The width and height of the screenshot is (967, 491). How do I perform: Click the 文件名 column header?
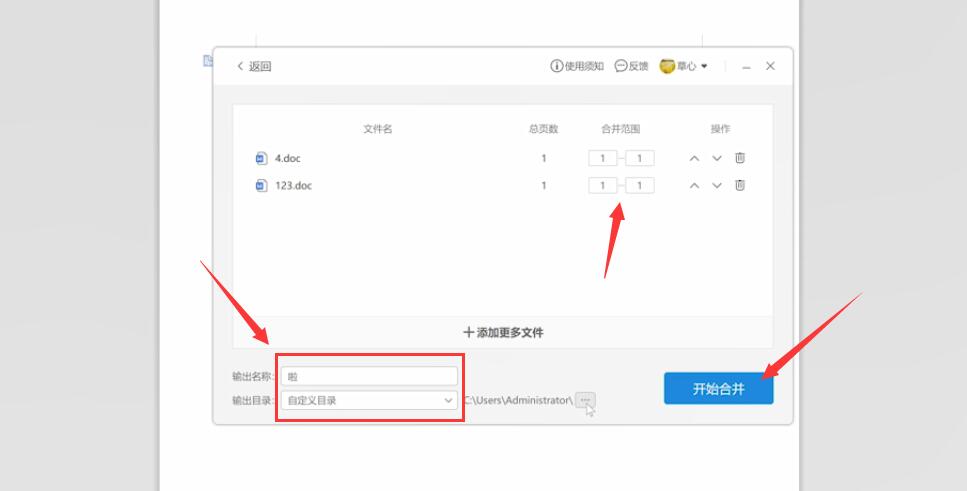click(x=377, y=129)
